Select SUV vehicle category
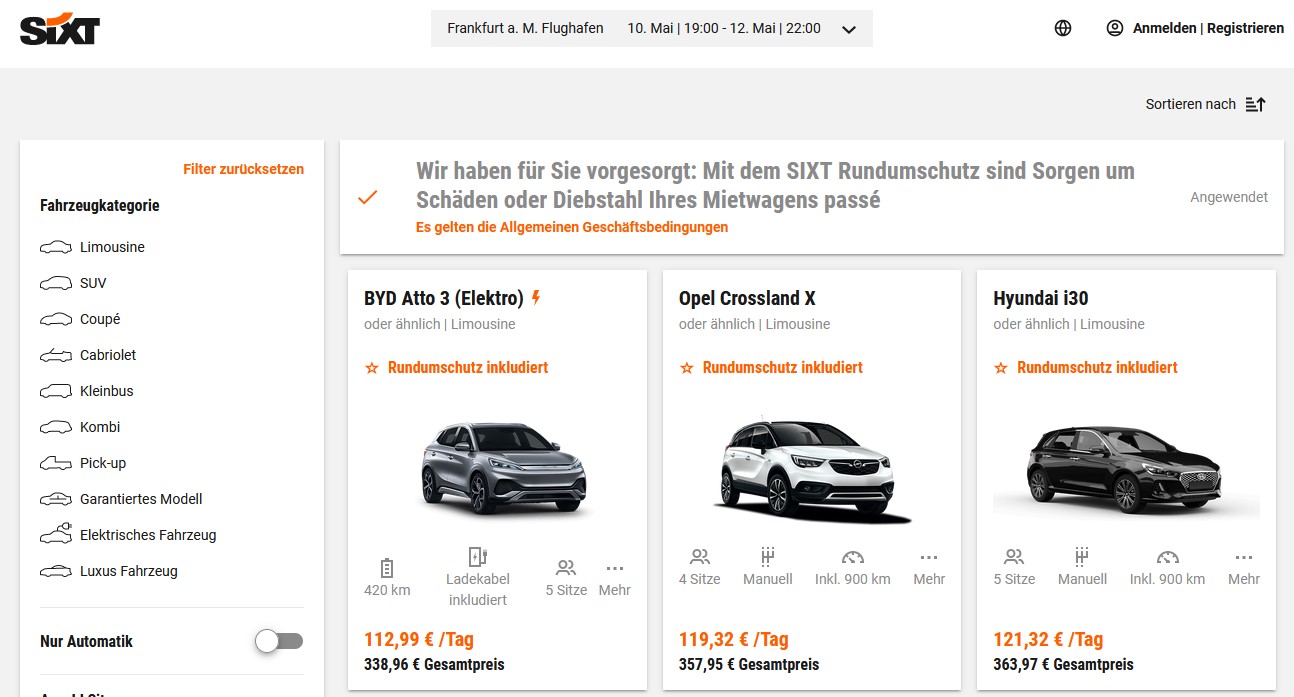 [72, 283]
